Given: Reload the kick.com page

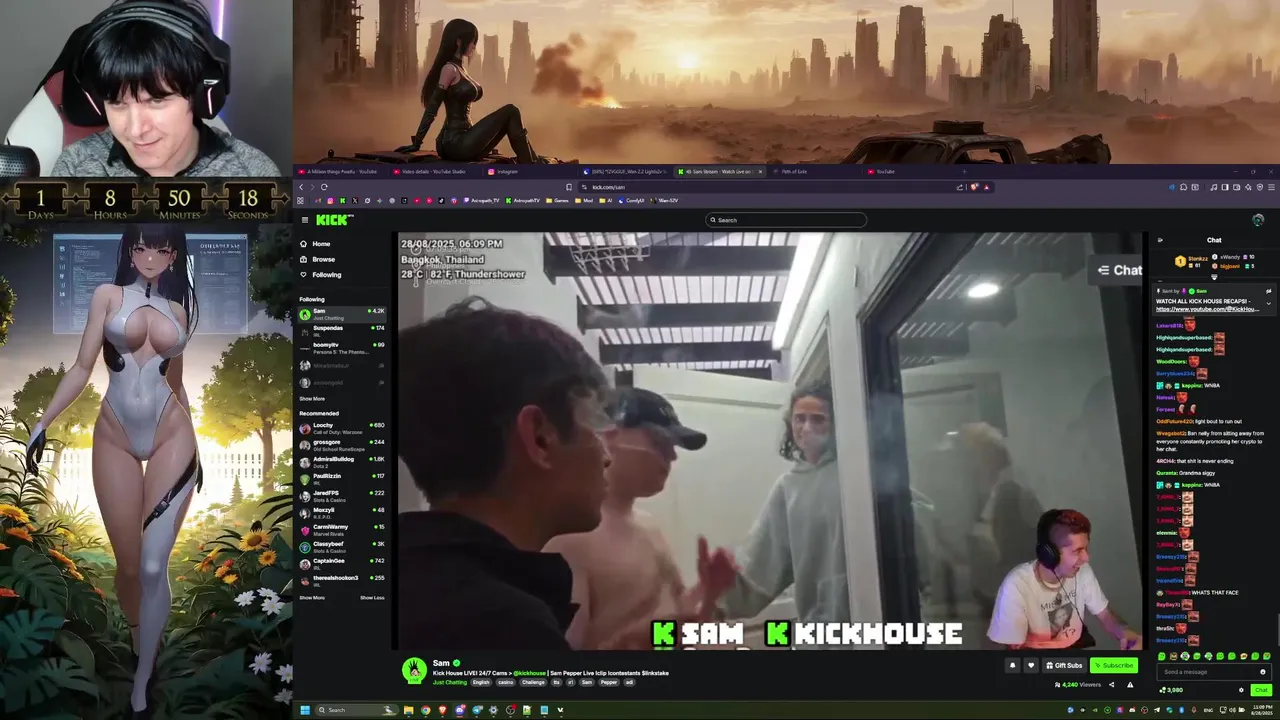Looking at the screenshot, I should click(324, 187).
